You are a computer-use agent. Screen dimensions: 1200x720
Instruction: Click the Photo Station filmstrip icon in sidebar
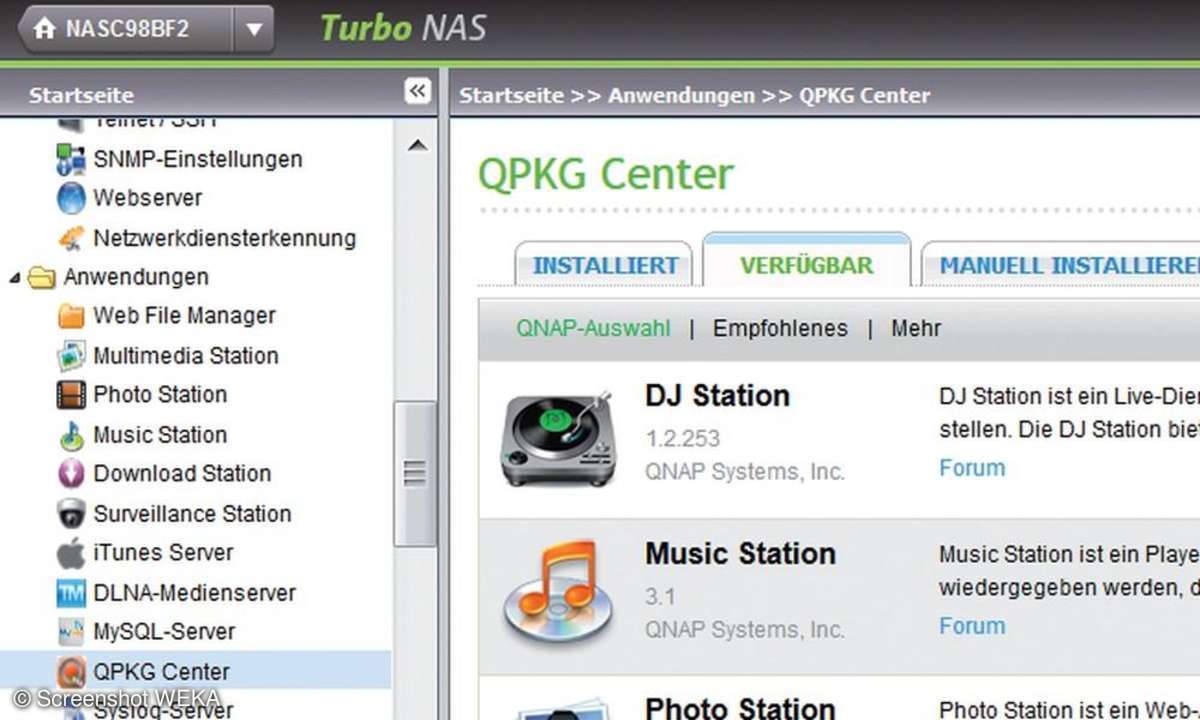click(71, 395)
